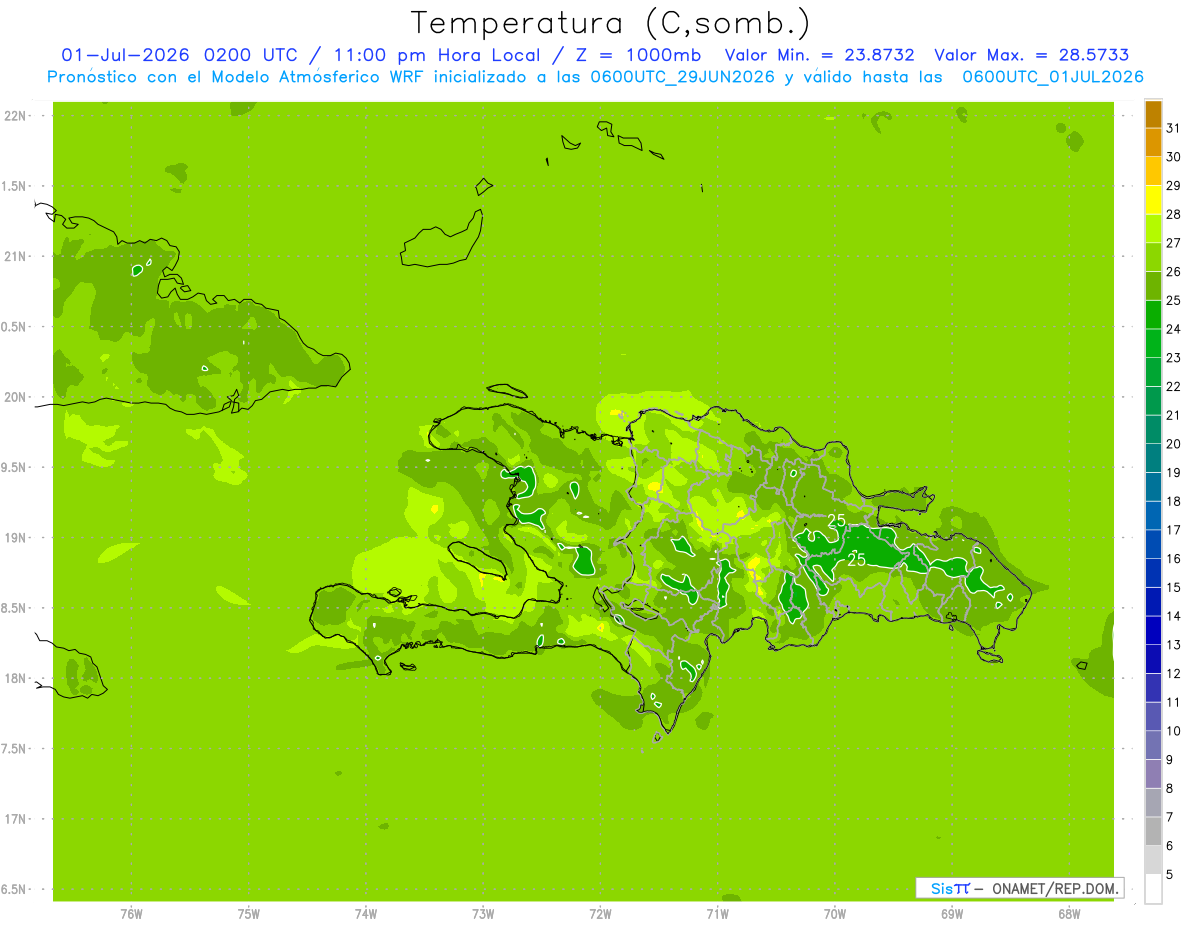Click the '0600UTC_01JUL2026' valid-until time
Viewport: 1200px width, 927px height.
point(1053,77)
